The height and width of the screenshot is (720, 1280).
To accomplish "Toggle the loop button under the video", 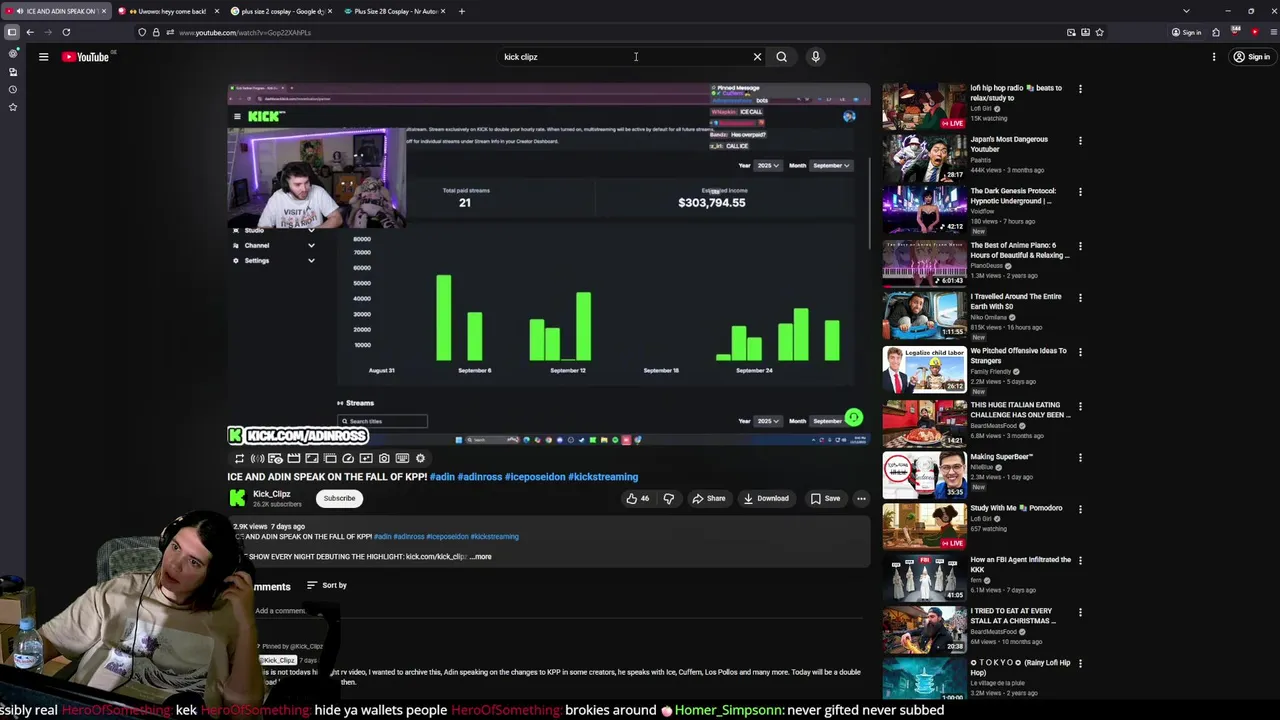I will [x=239, y=458].
